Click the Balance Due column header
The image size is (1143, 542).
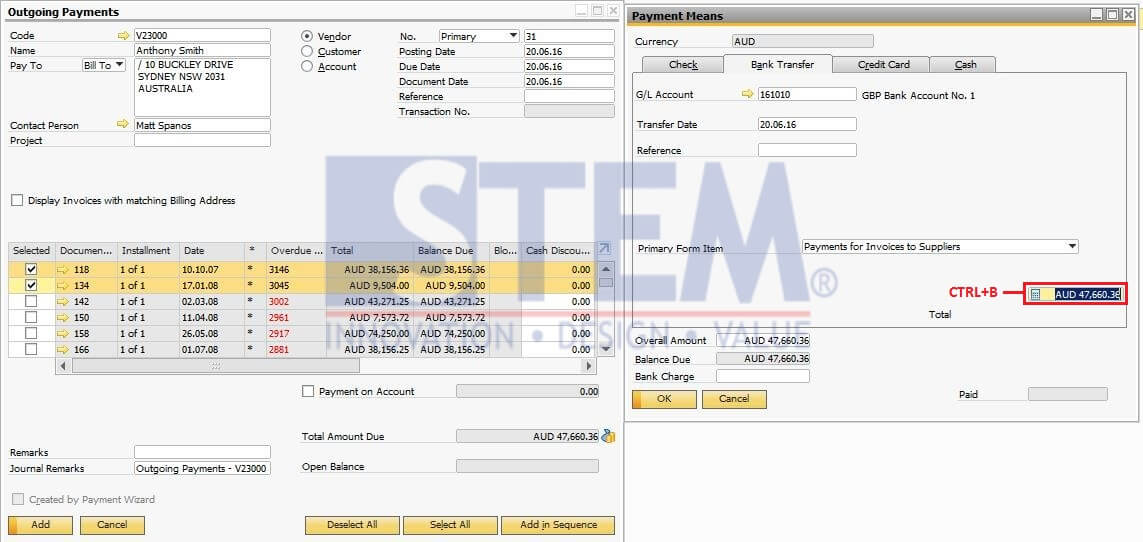tap(450, 251)
